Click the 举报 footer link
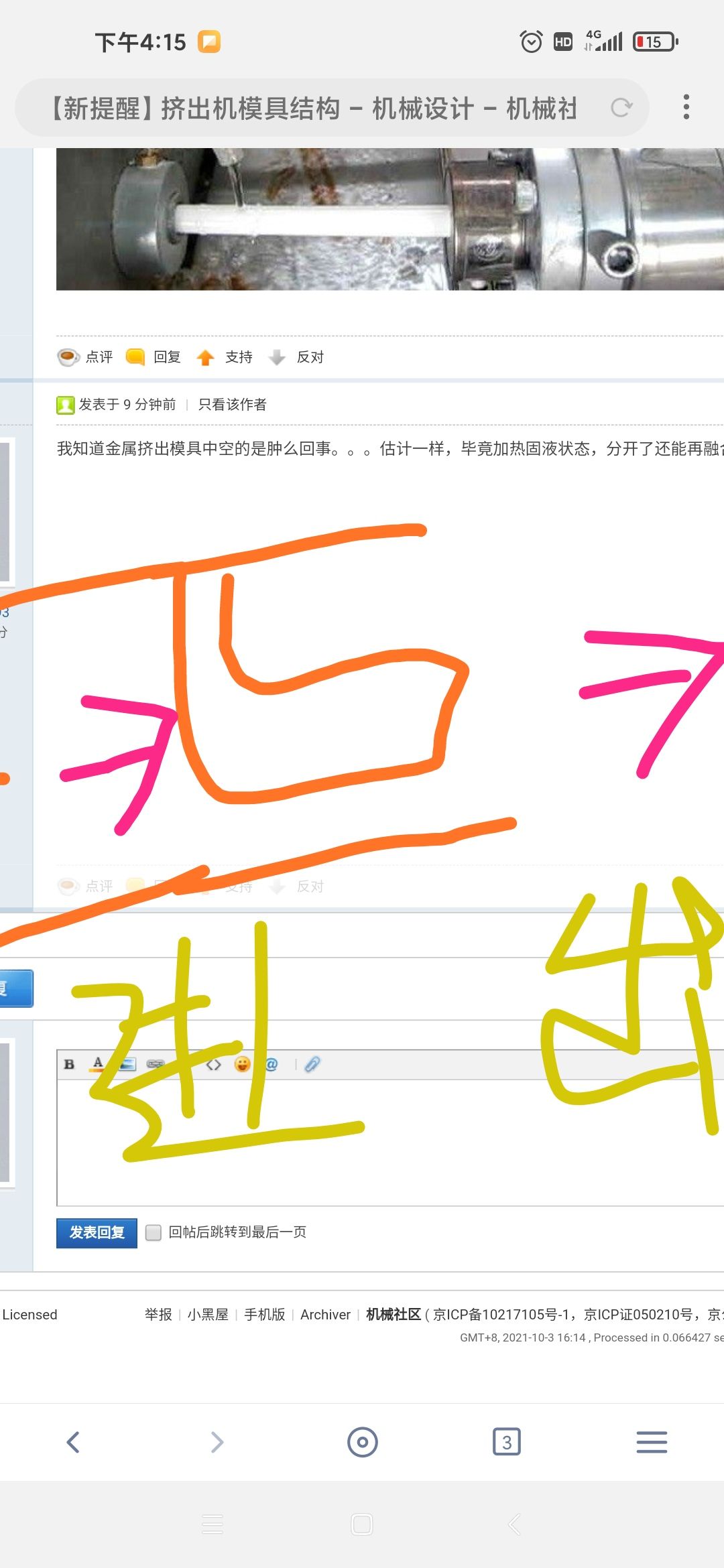 [158, 1315]
